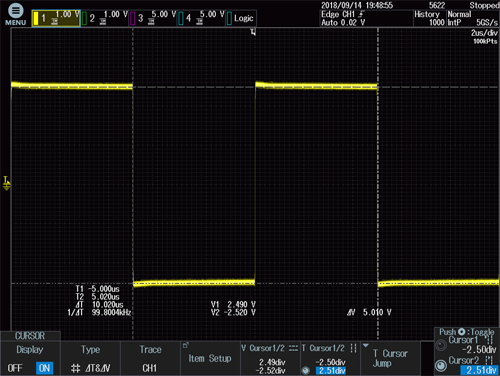500x376 pixels.
Task: Click the ΔT 10.020us readout
Action: pos(99,305)
